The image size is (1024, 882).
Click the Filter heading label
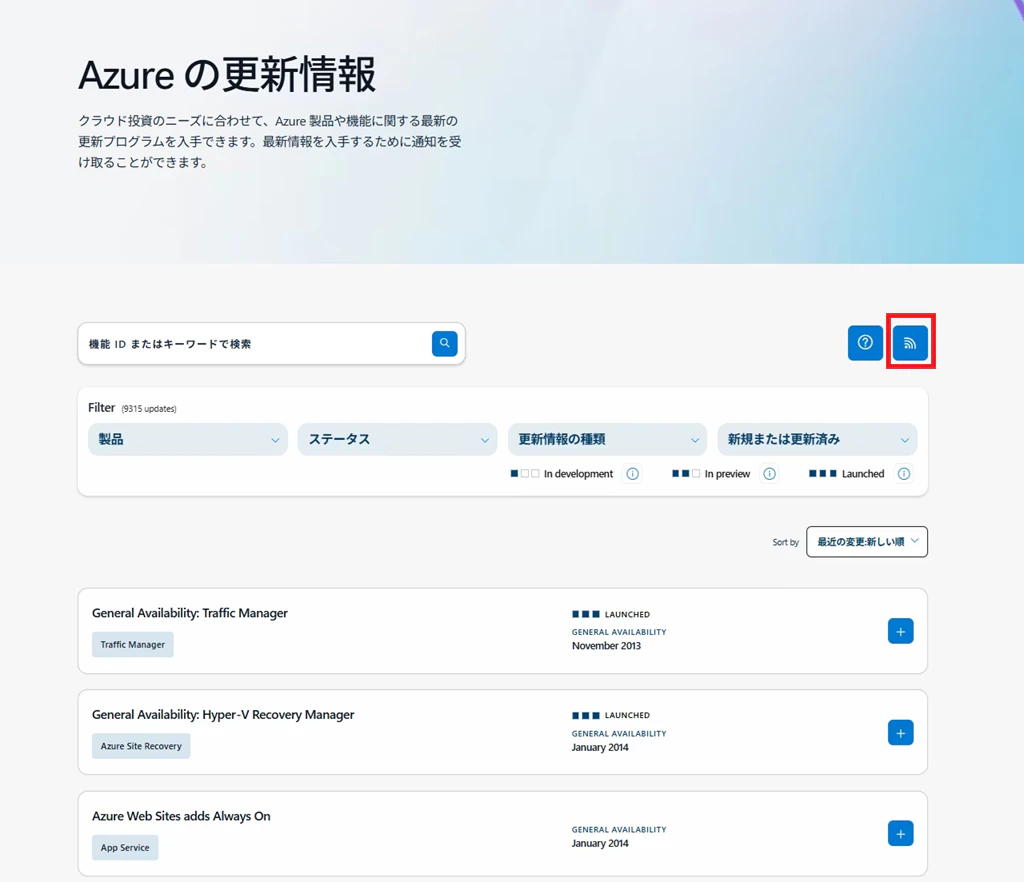click(x=102, y=407)
